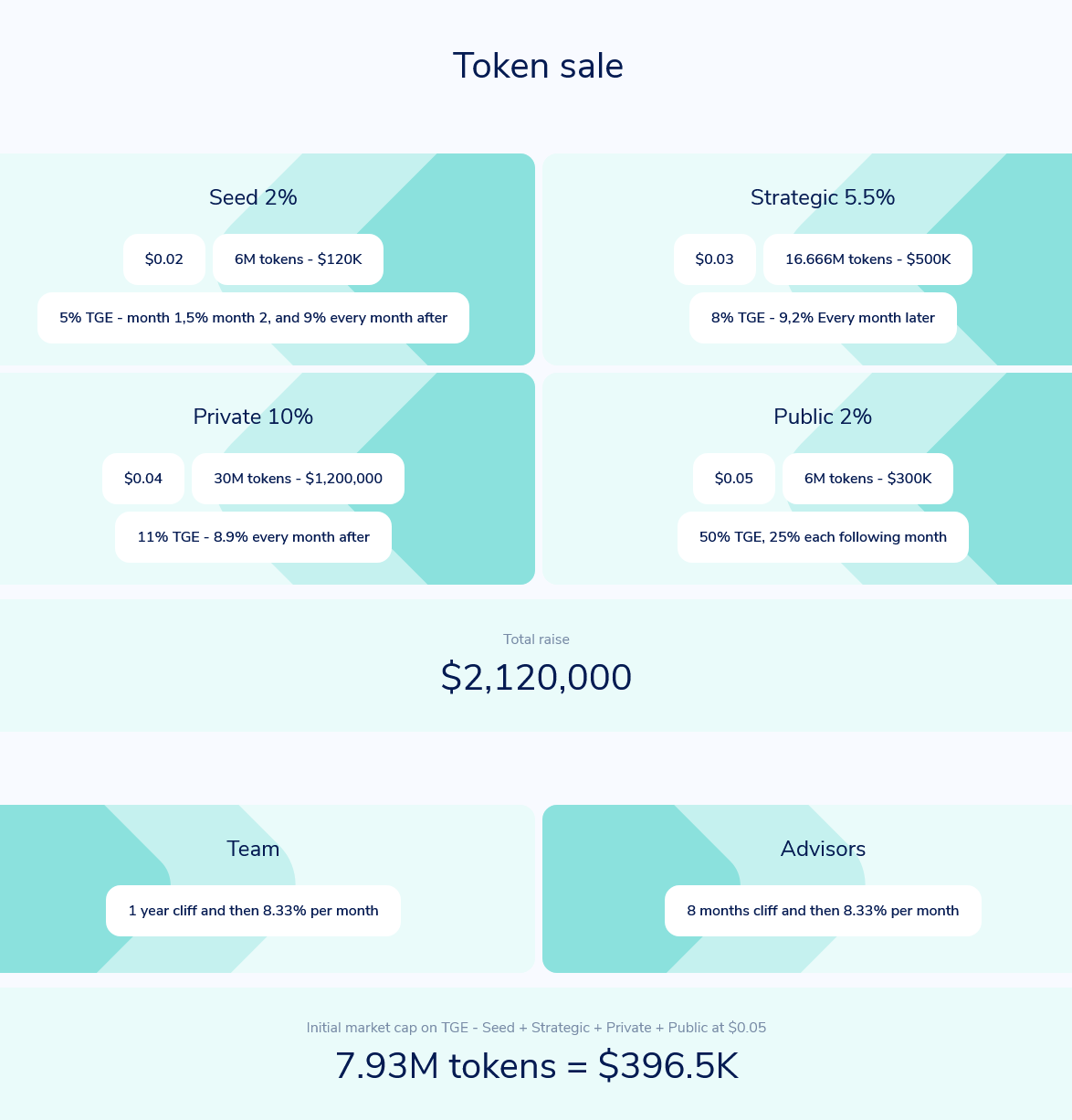The width and height of the screenshot is (1072, 1120).
Task: Select the Strategic 5.5% title
Action: pyautogui.click(x=823, y=197)
